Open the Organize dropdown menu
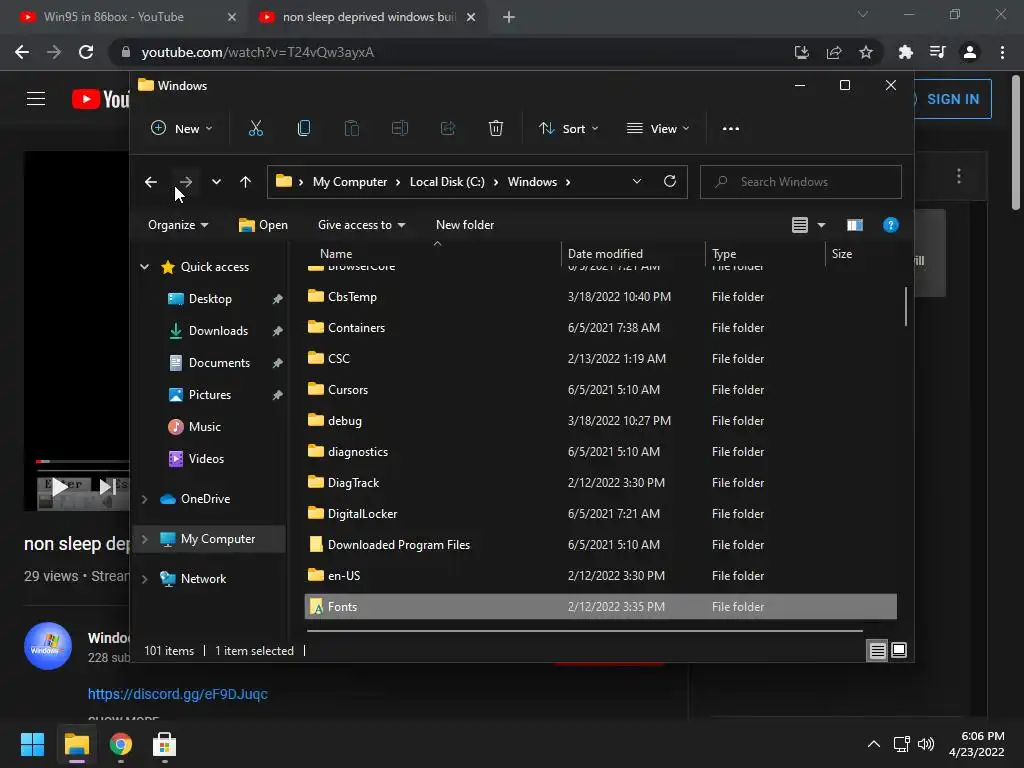Viewport: 1024px width, 768px height. point(178,225)
